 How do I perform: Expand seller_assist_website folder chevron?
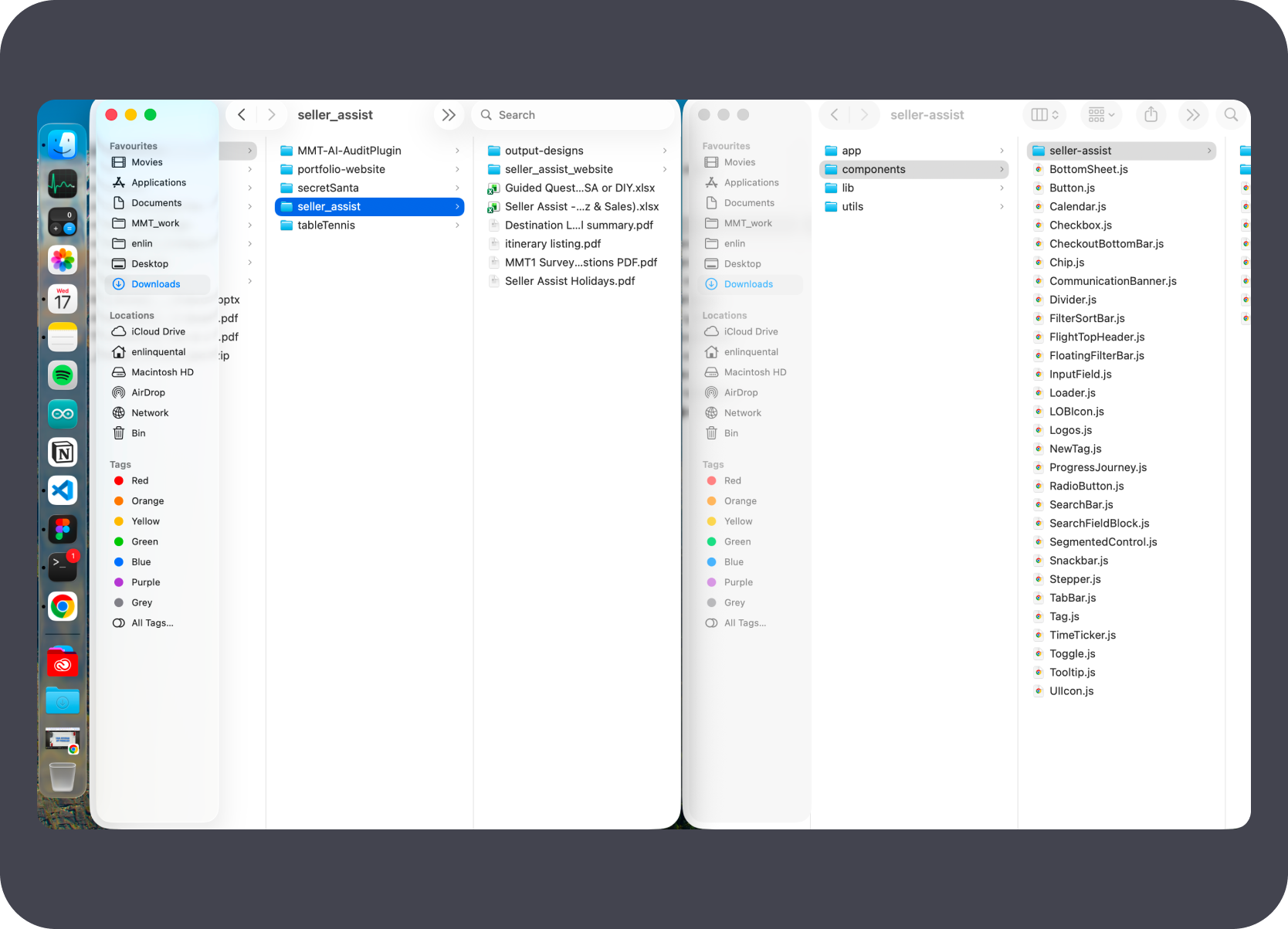point(665,169)
